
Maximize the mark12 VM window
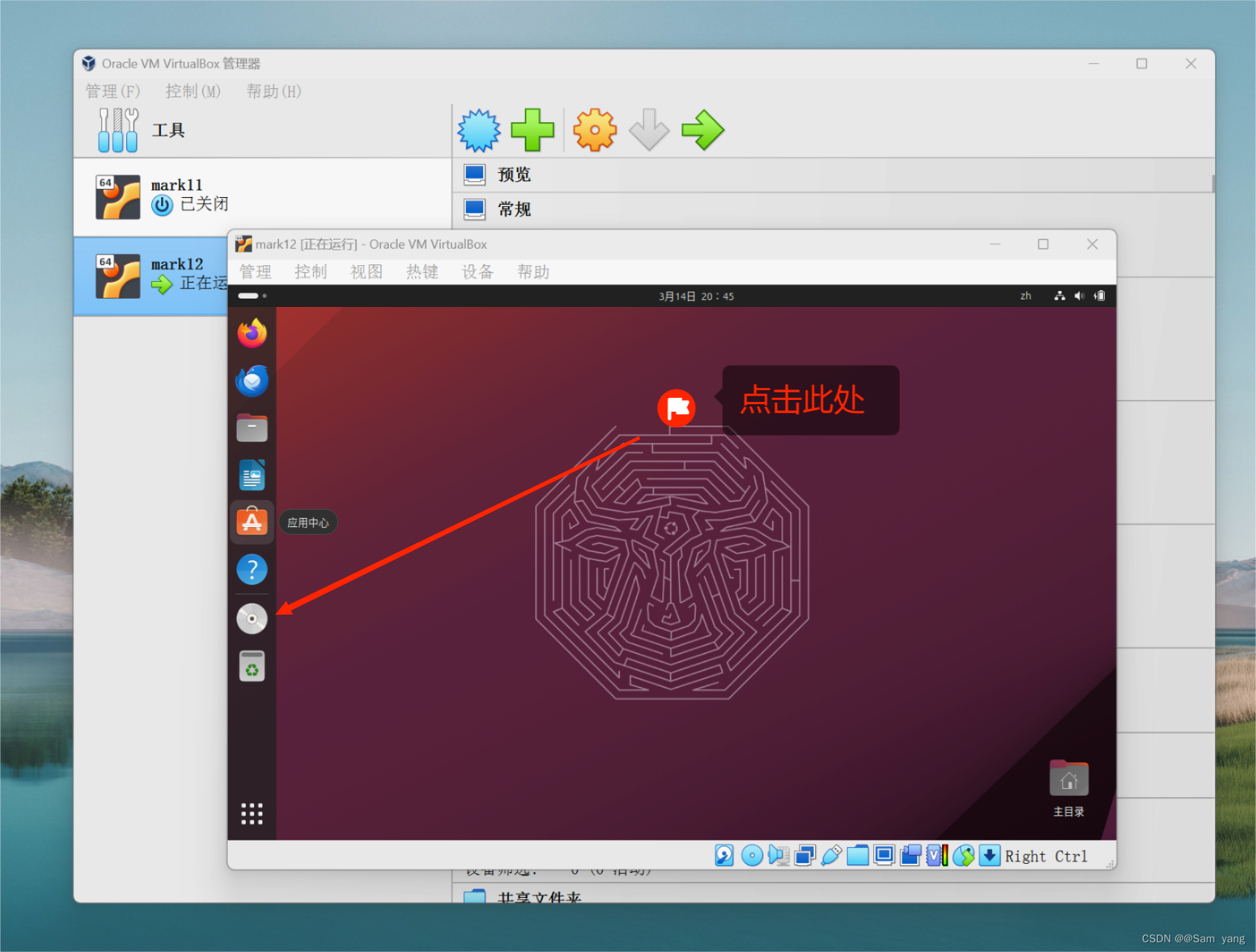pyautogui.click(x=1043, y=244)
